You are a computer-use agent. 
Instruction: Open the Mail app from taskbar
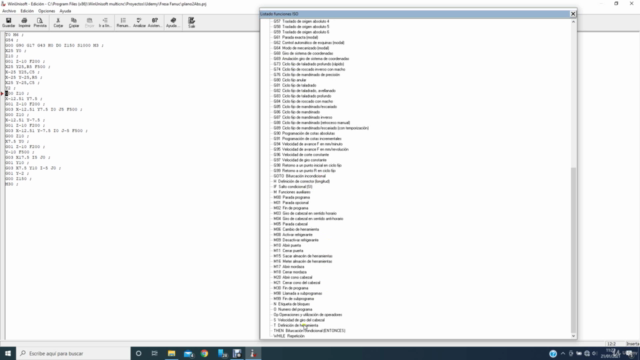pos(188,353)
